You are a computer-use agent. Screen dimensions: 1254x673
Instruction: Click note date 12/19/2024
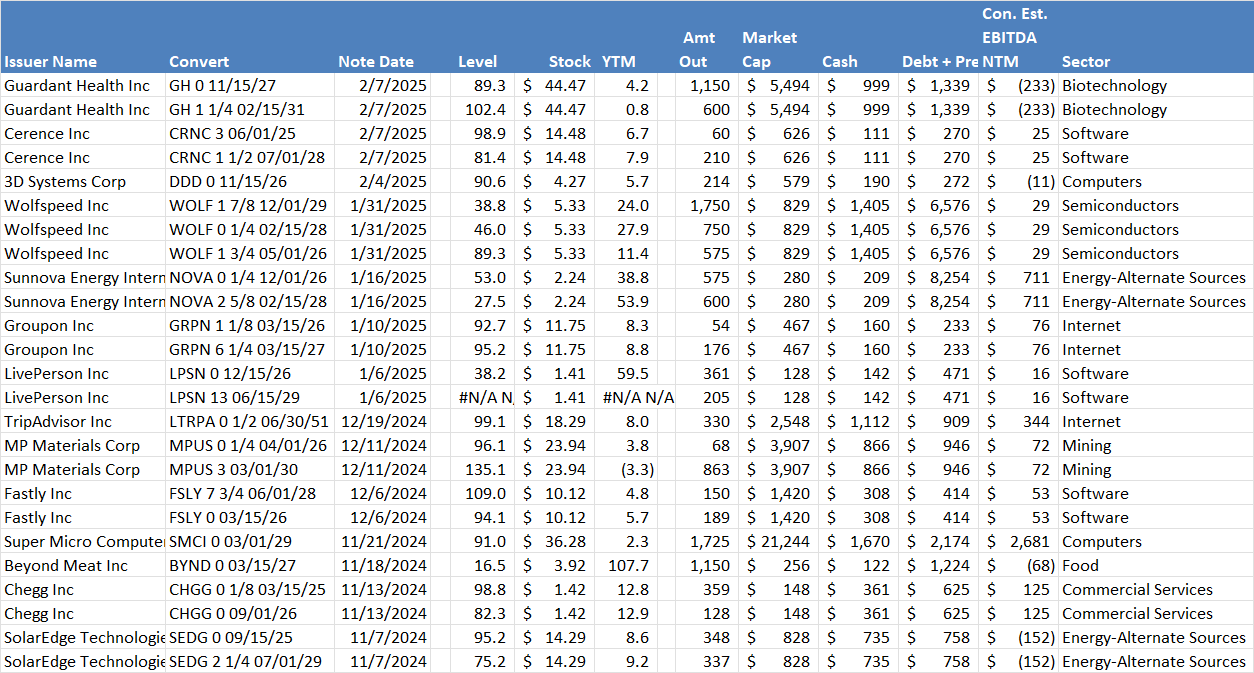(385, 422)
